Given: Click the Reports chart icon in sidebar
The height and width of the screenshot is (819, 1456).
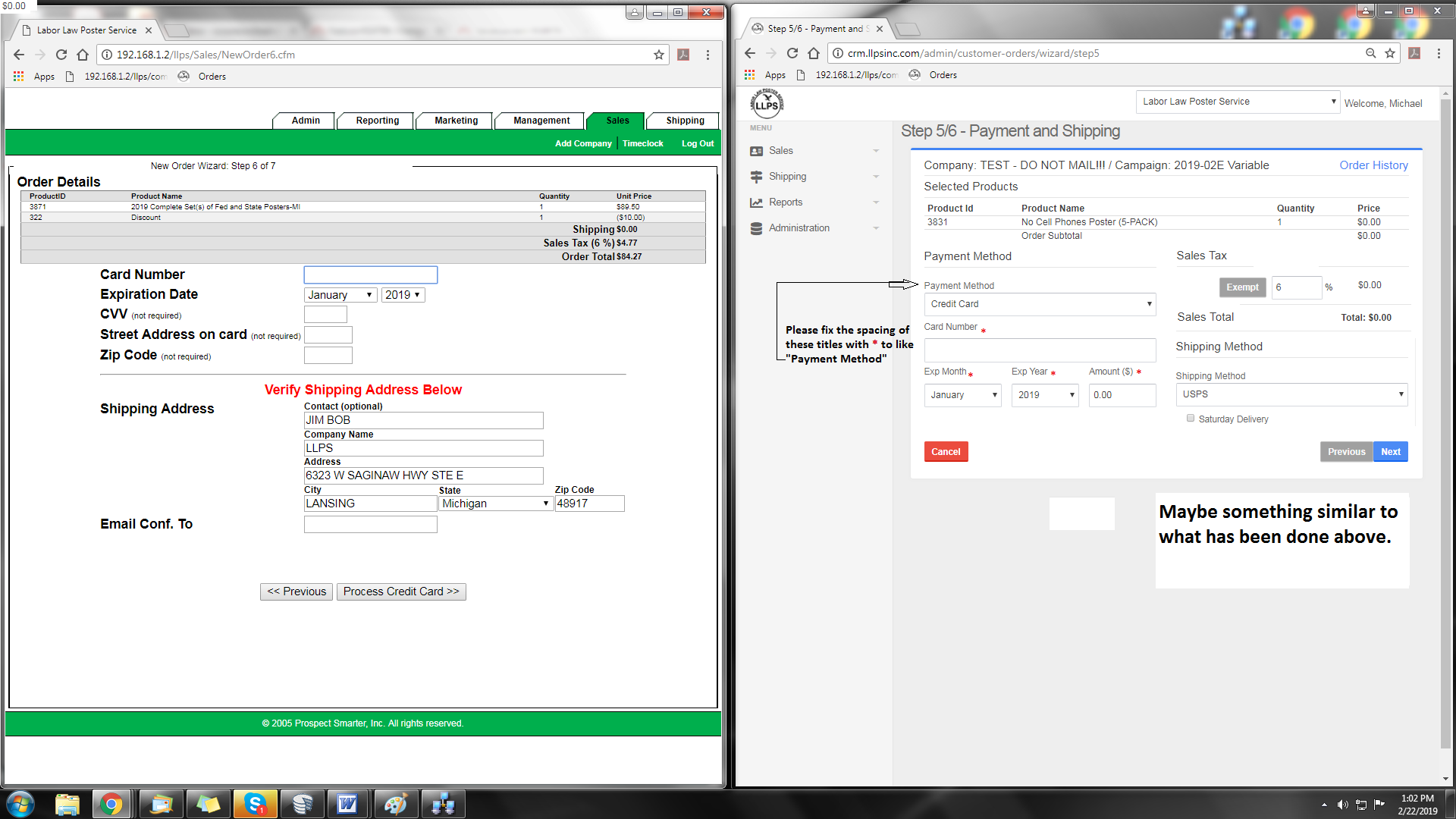Looking at the screenshot, I should tap(756, 202).
